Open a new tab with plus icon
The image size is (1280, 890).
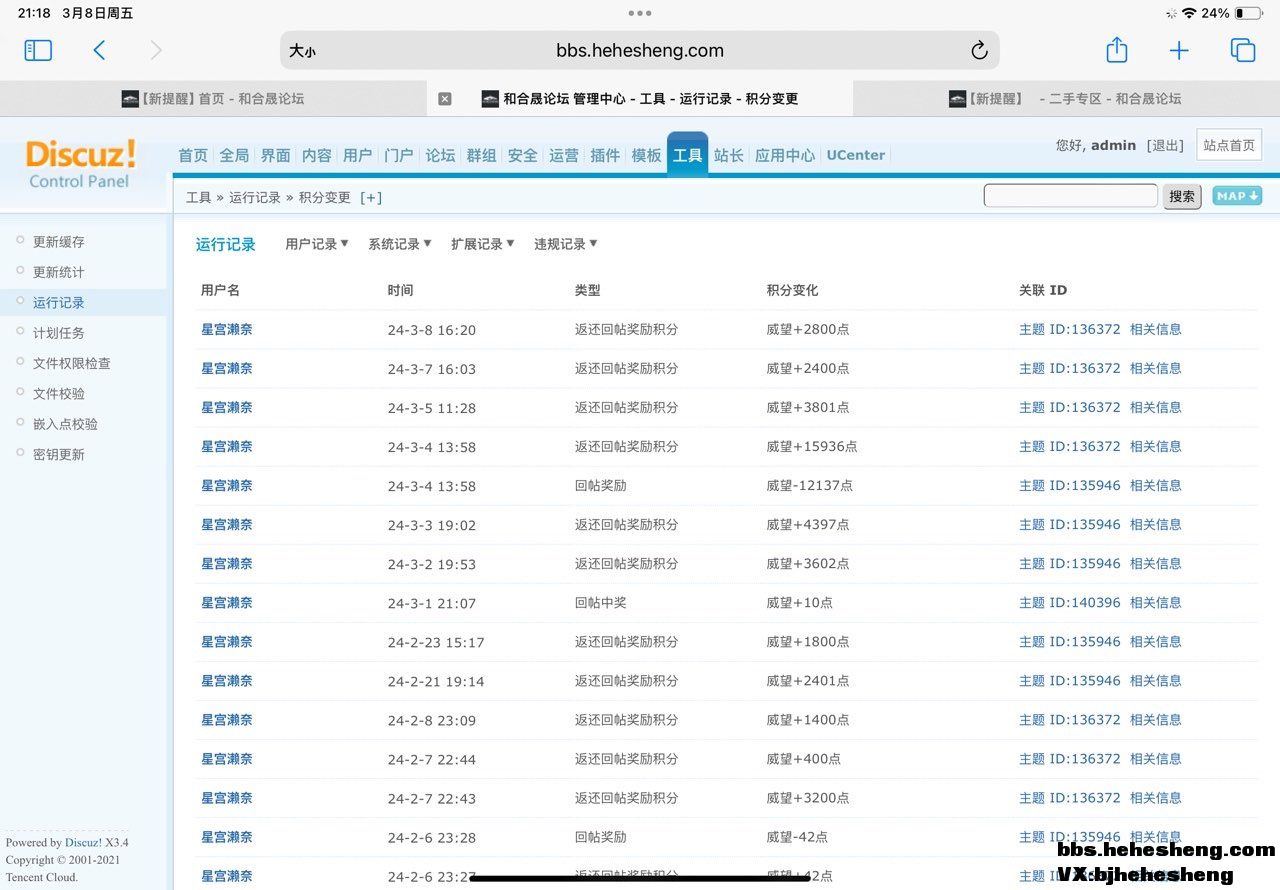coord(1179,50)
